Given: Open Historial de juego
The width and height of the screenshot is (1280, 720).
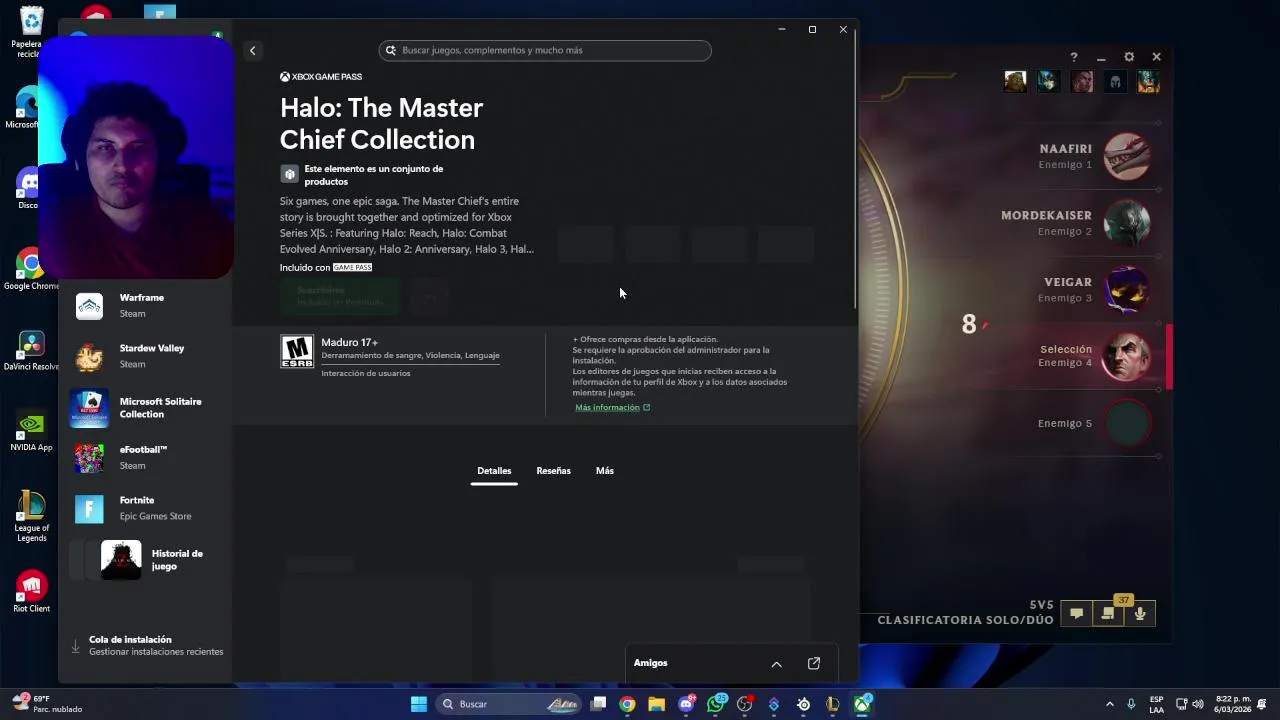Looking at the screenshot, I should [x=145, y=560].
